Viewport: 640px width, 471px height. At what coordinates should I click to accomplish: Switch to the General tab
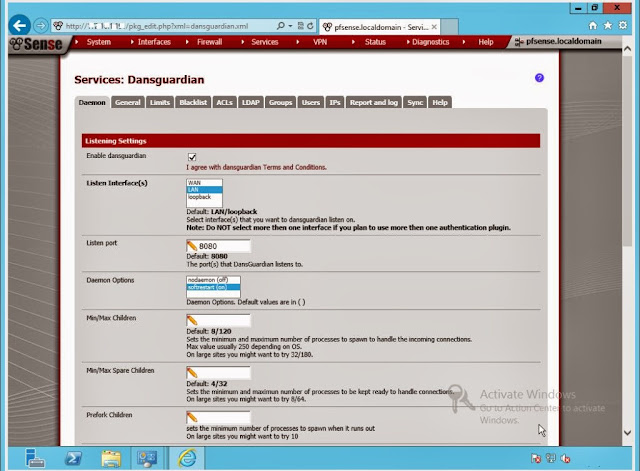tap(128, 102)
